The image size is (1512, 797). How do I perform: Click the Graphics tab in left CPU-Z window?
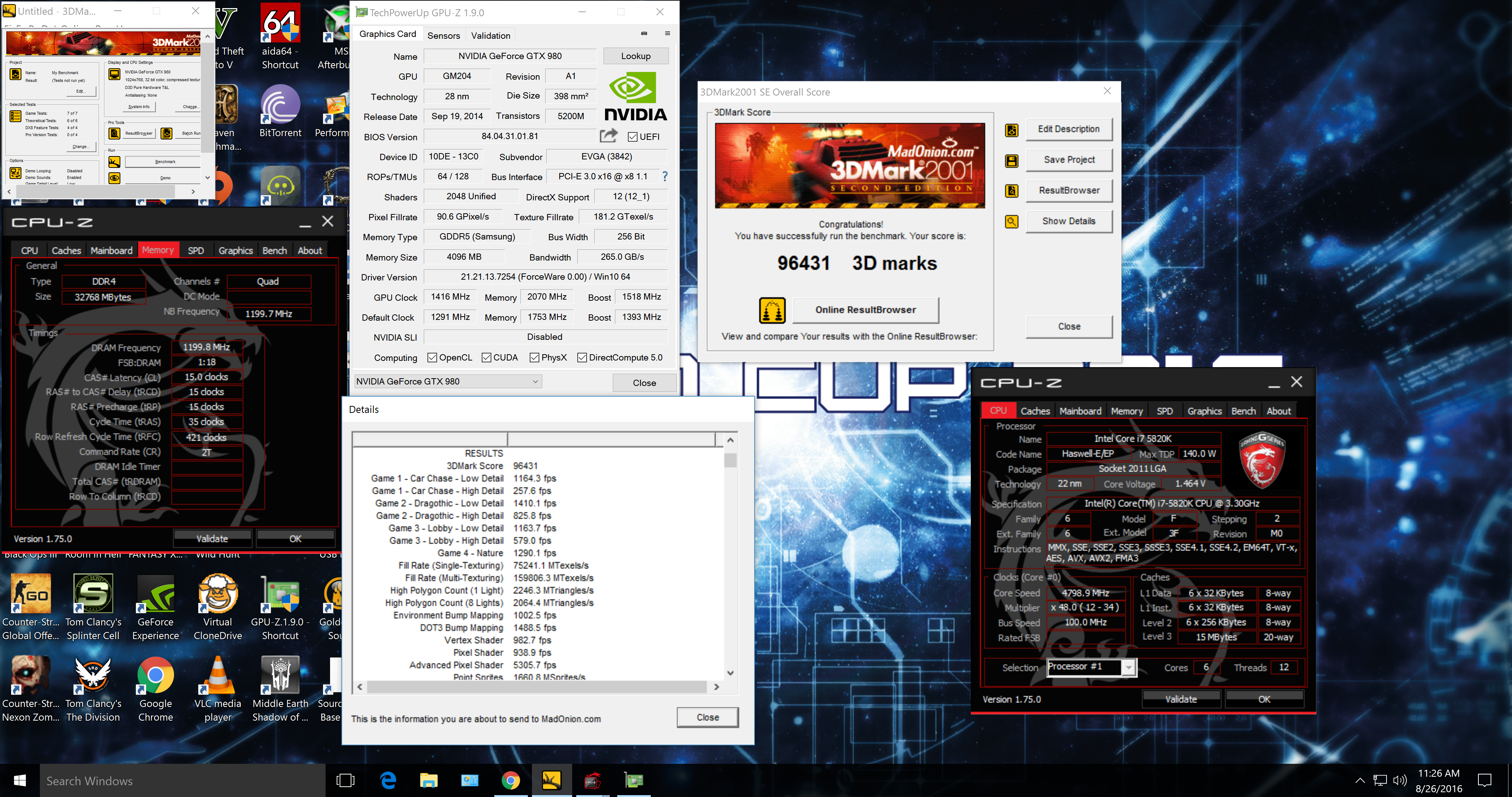(236, 251)
